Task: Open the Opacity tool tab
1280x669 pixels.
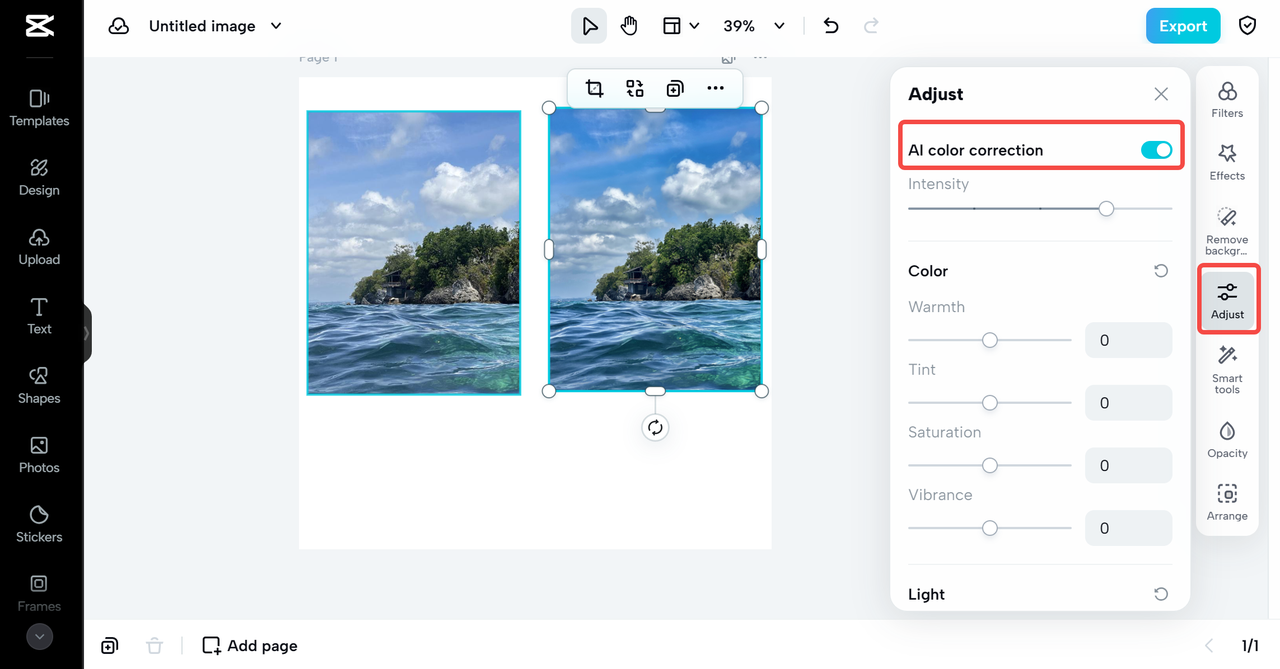Action: point(1227,440)
